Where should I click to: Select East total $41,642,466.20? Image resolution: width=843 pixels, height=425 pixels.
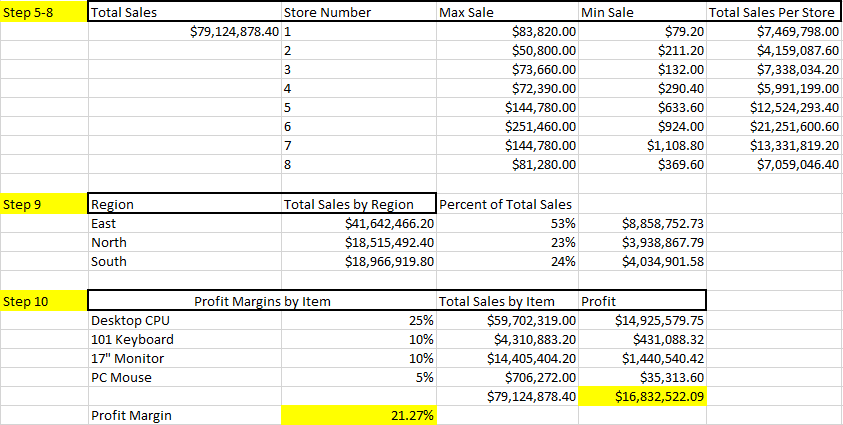point(359,223)
